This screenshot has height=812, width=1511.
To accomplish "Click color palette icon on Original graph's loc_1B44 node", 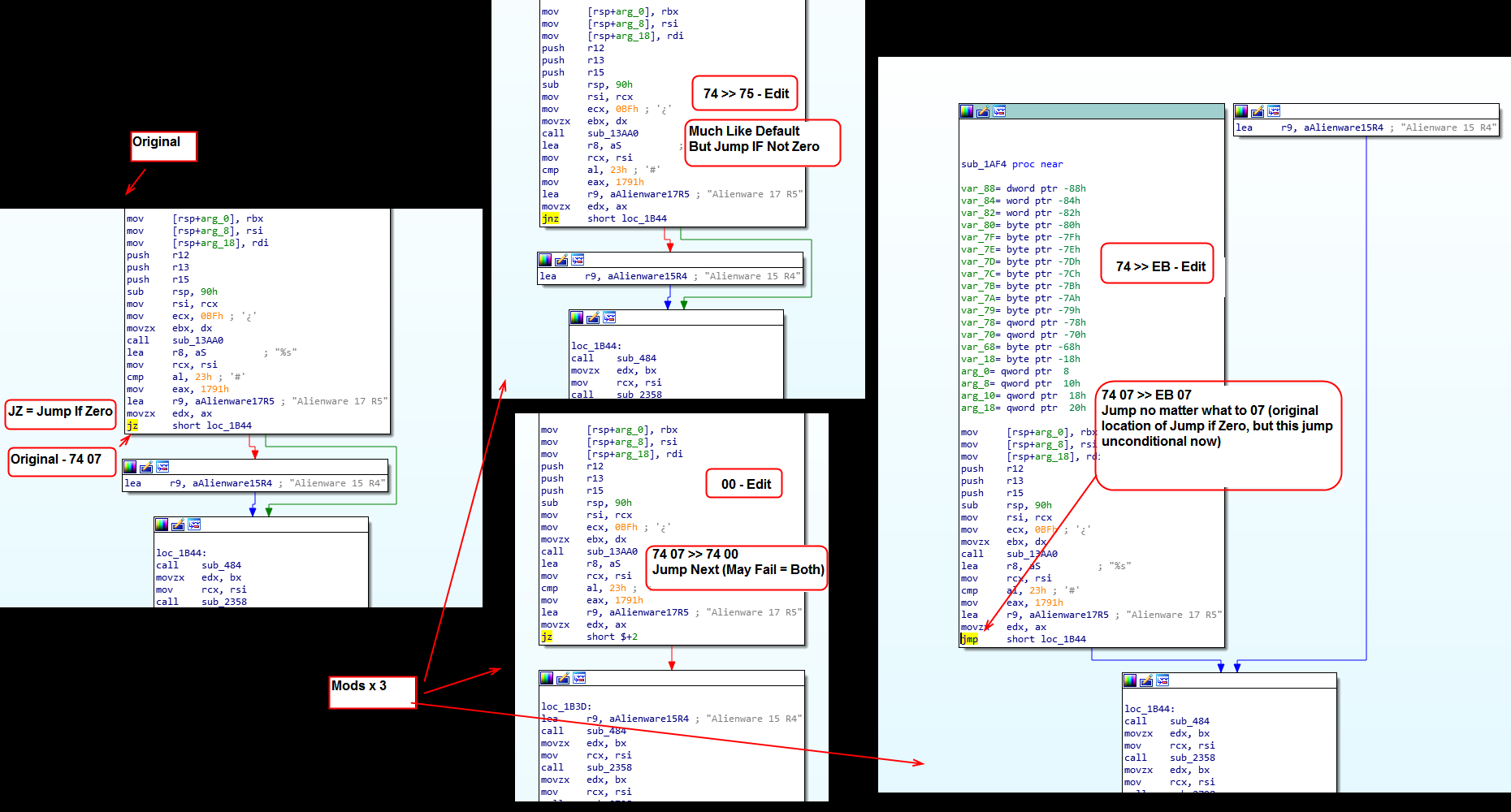I will [162, 525].
